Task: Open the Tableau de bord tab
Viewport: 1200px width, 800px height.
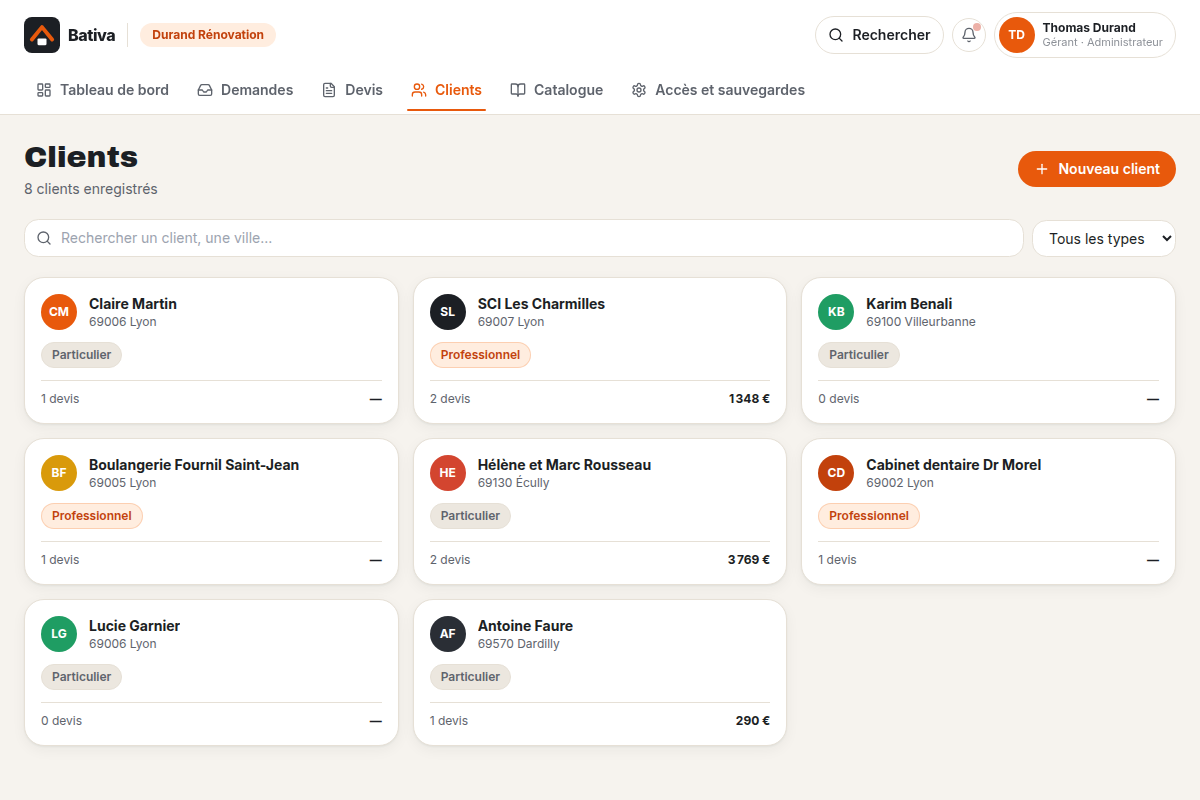Action: (102, 90)
